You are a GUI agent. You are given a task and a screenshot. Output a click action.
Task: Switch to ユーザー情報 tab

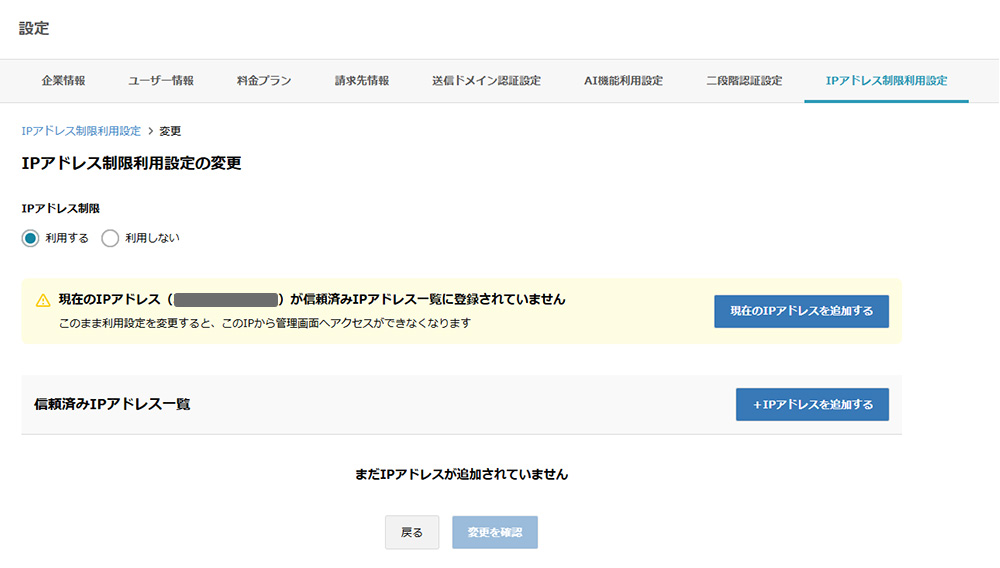(x=161, y=81)
